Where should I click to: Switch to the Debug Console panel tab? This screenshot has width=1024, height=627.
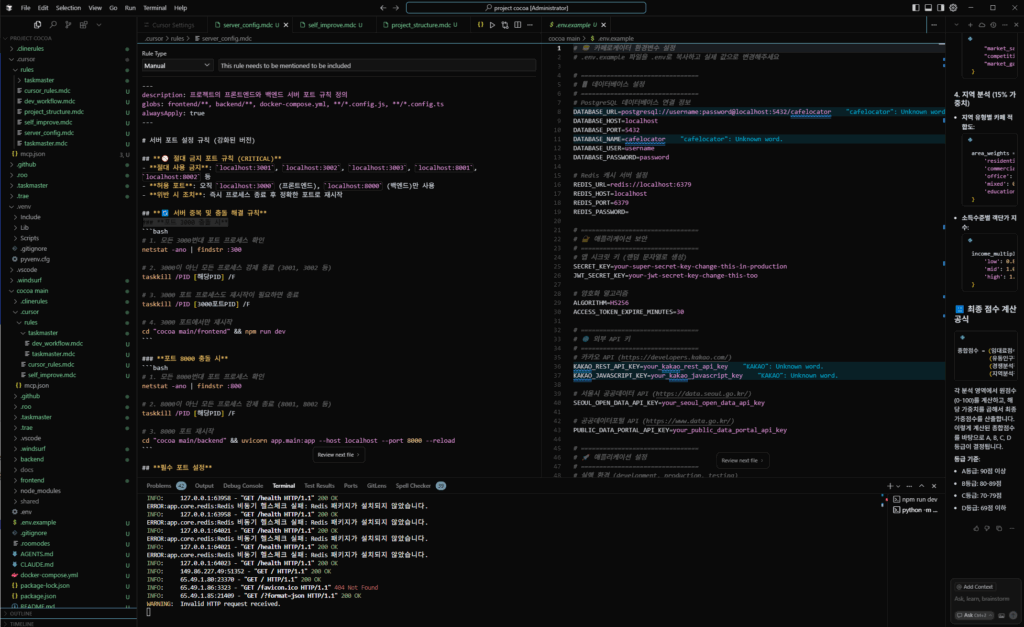(x=243, y=485)
